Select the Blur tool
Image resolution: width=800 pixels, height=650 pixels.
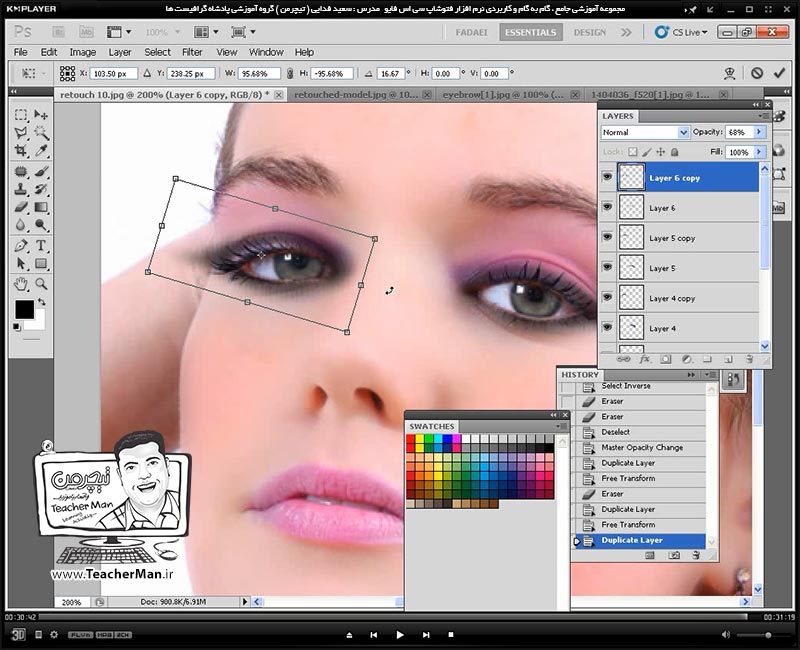click(20, 225)
